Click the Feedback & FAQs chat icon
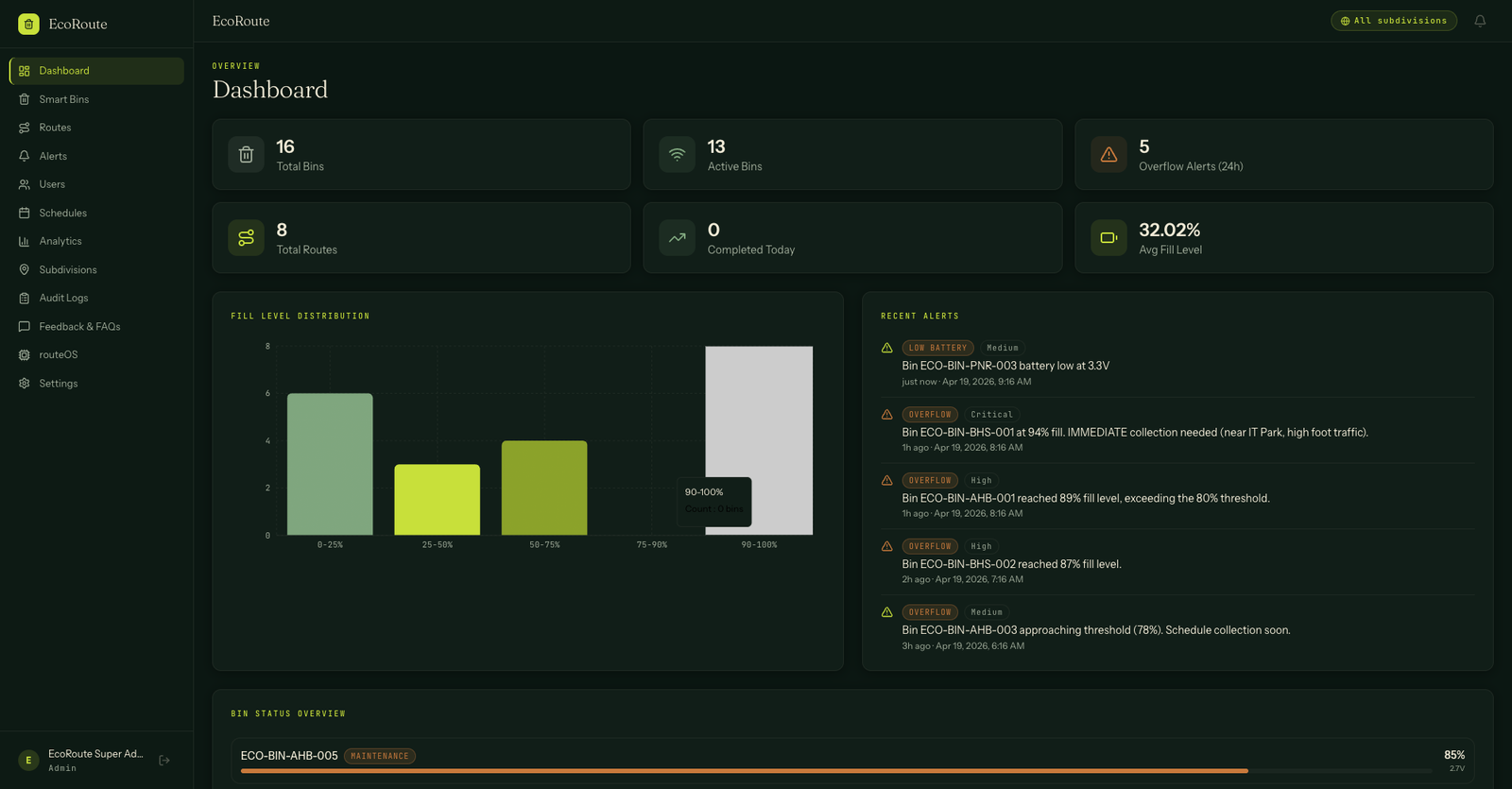Image resolution: width=1512 pixels, height=789 pixels. pyautogui.click(x=25, y=326)
